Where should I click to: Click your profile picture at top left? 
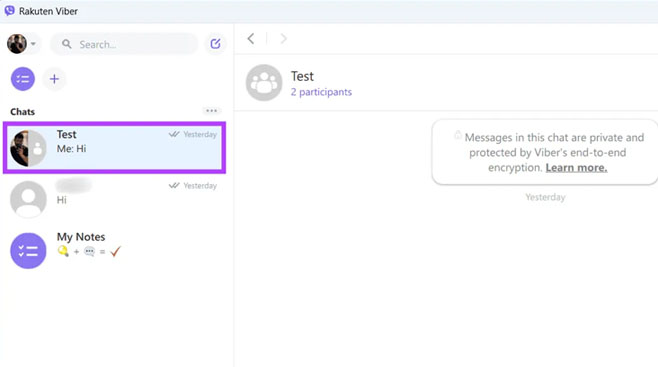pos(17,44)
